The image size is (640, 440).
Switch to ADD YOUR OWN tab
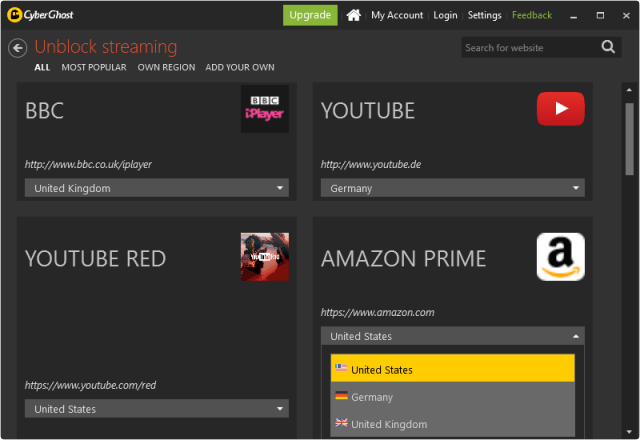point(240,67)
